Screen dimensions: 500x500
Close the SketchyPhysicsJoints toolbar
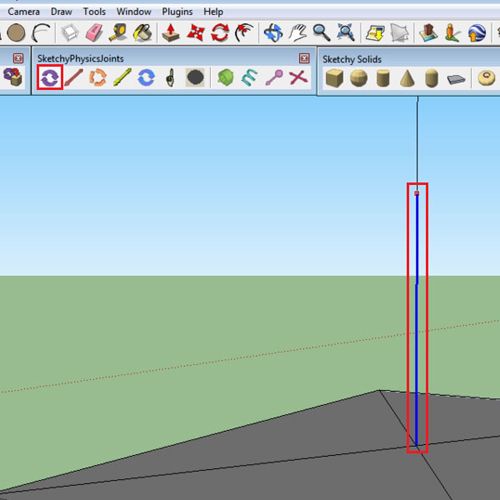304,58
